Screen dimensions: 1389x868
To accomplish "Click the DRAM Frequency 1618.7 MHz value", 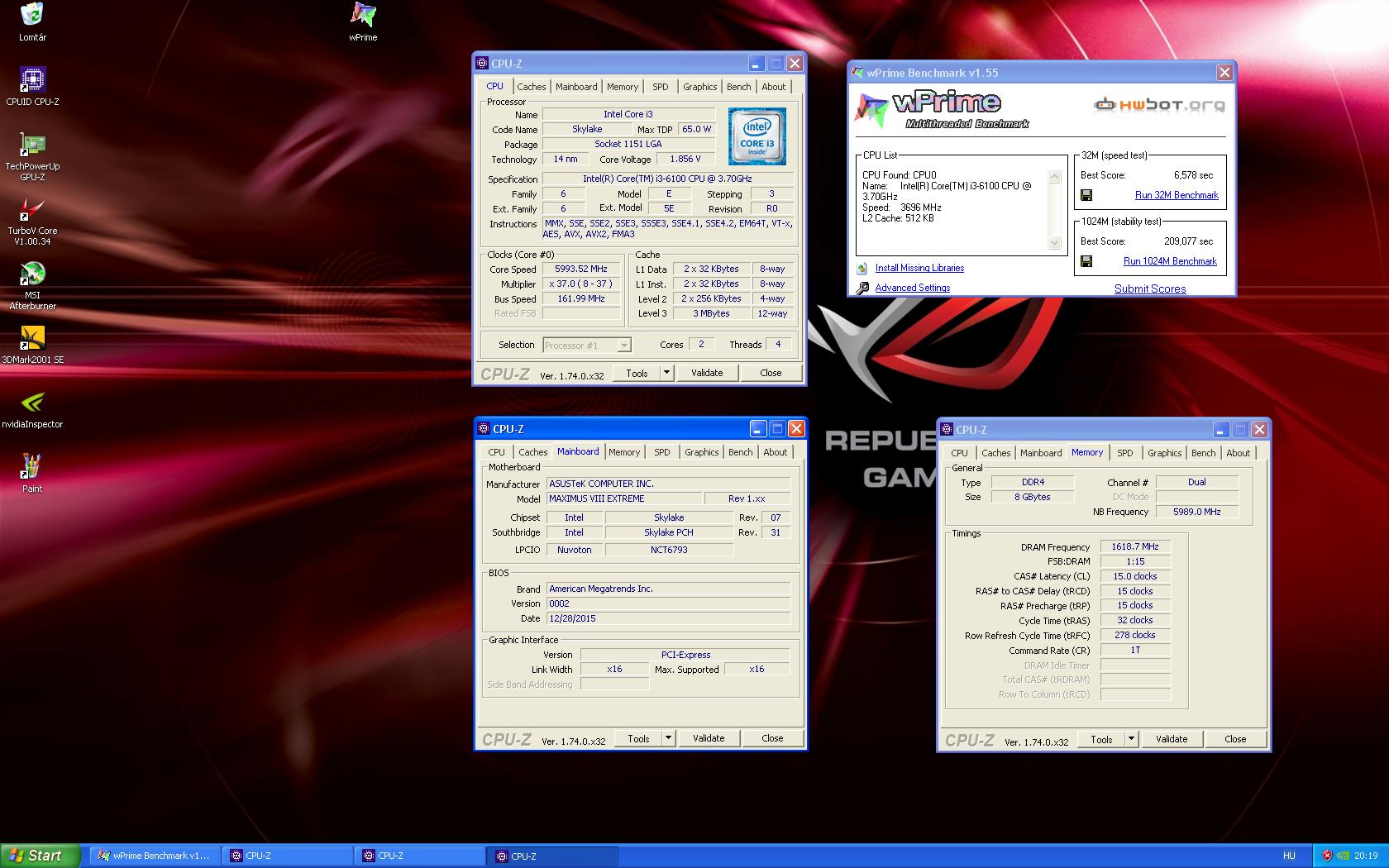I will [x=1135, y=546].
